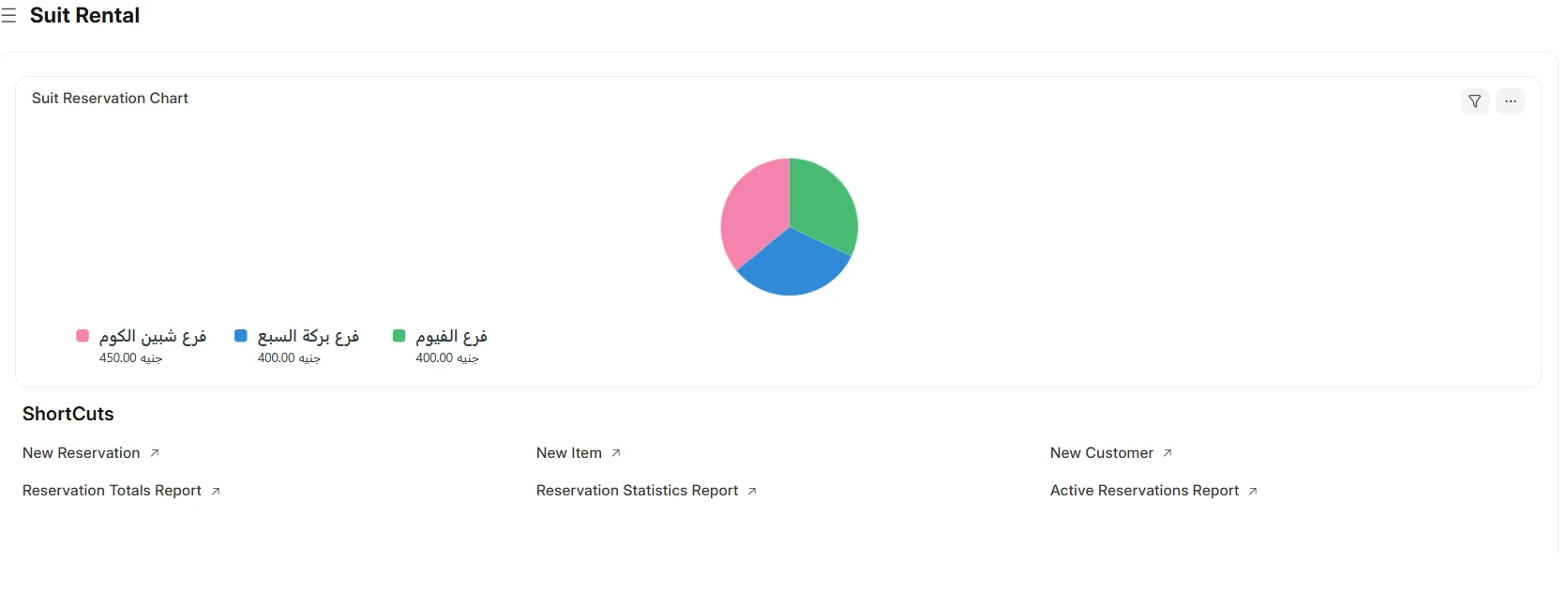This screenshot has height=608, width=1568.
Task: Open the Reservation Totals Report shortcut
Action: coord(112,491)
